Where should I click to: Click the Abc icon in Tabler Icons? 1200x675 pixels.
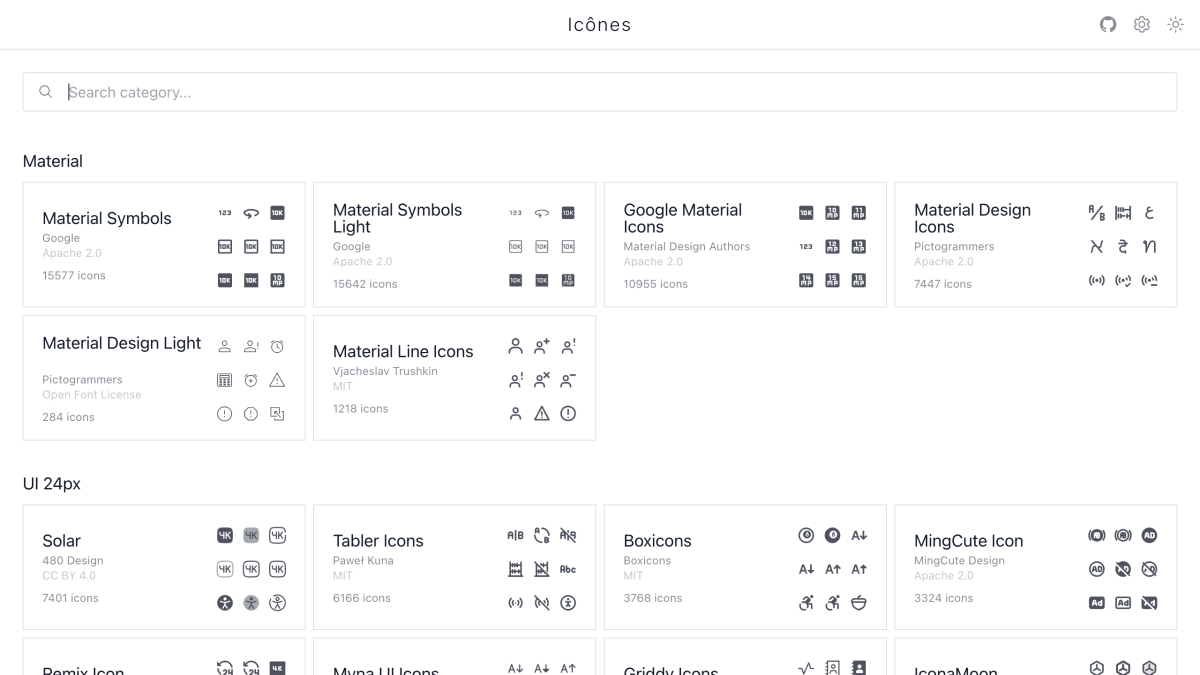click(x=568, y=569)
